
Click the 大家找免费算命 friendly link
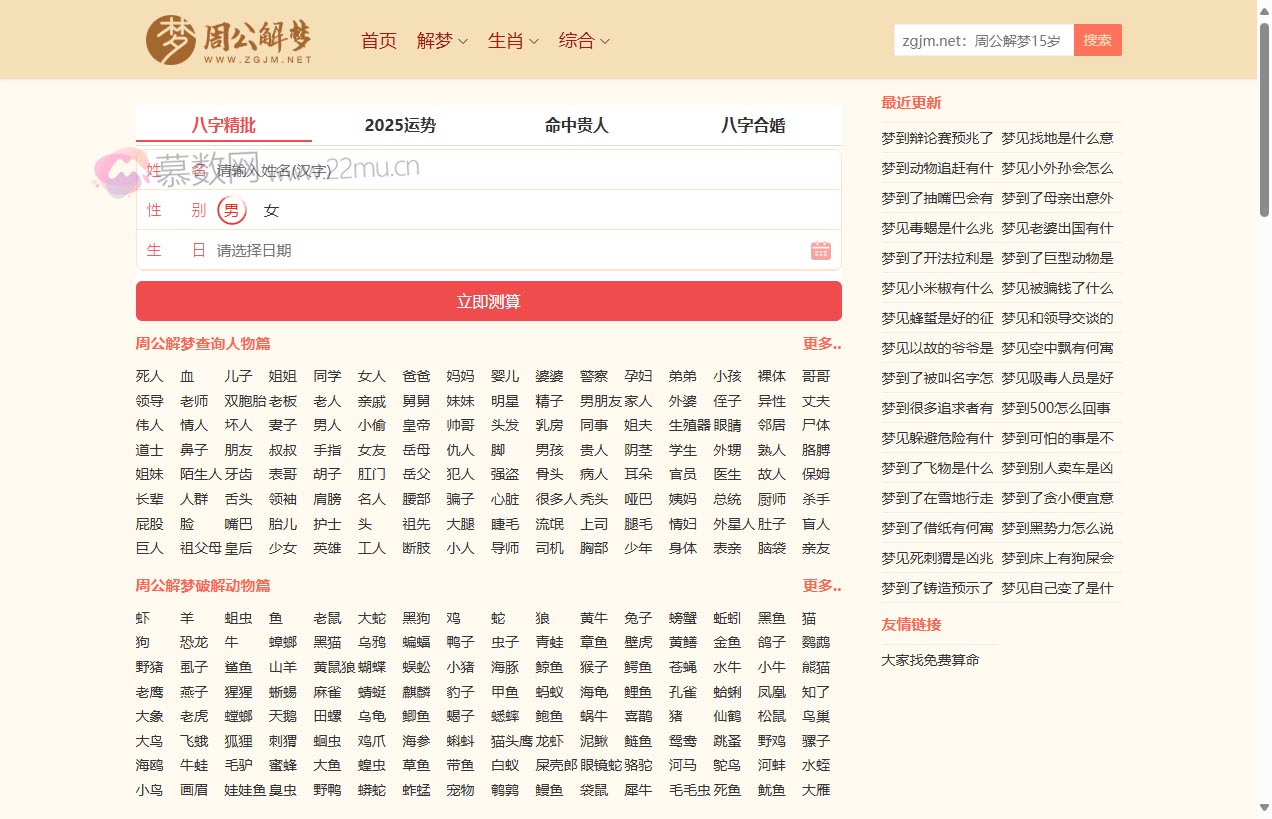click(x=928, y=660)
